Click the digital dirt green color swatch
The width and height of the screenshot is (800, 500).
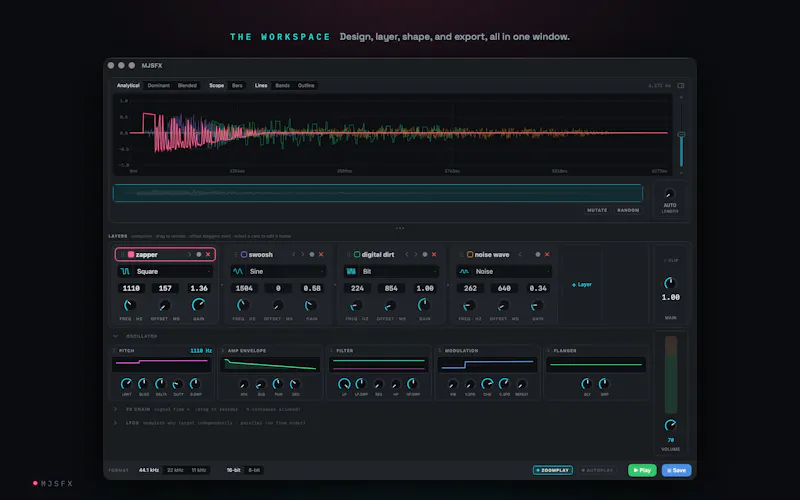coord(357,255)
